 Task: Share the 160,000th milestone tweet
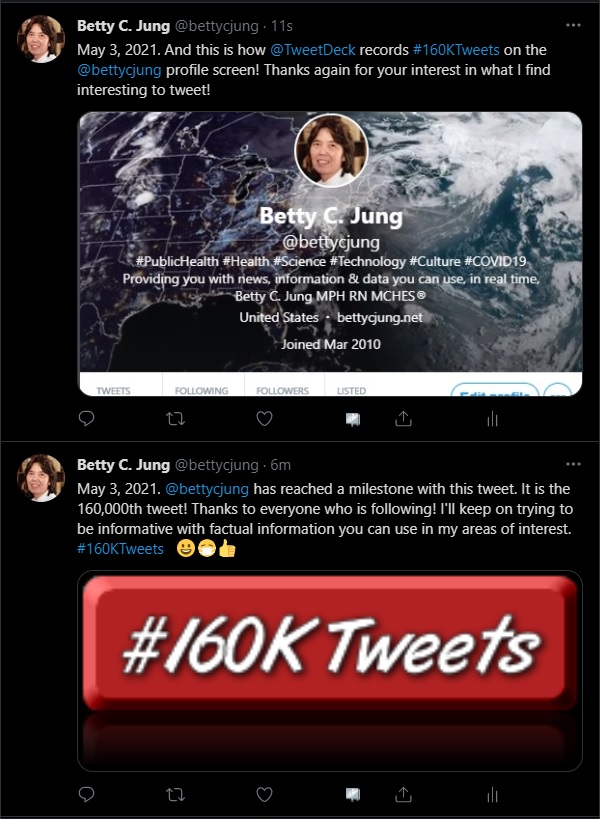pyautogui.click(x=403, y=795)
